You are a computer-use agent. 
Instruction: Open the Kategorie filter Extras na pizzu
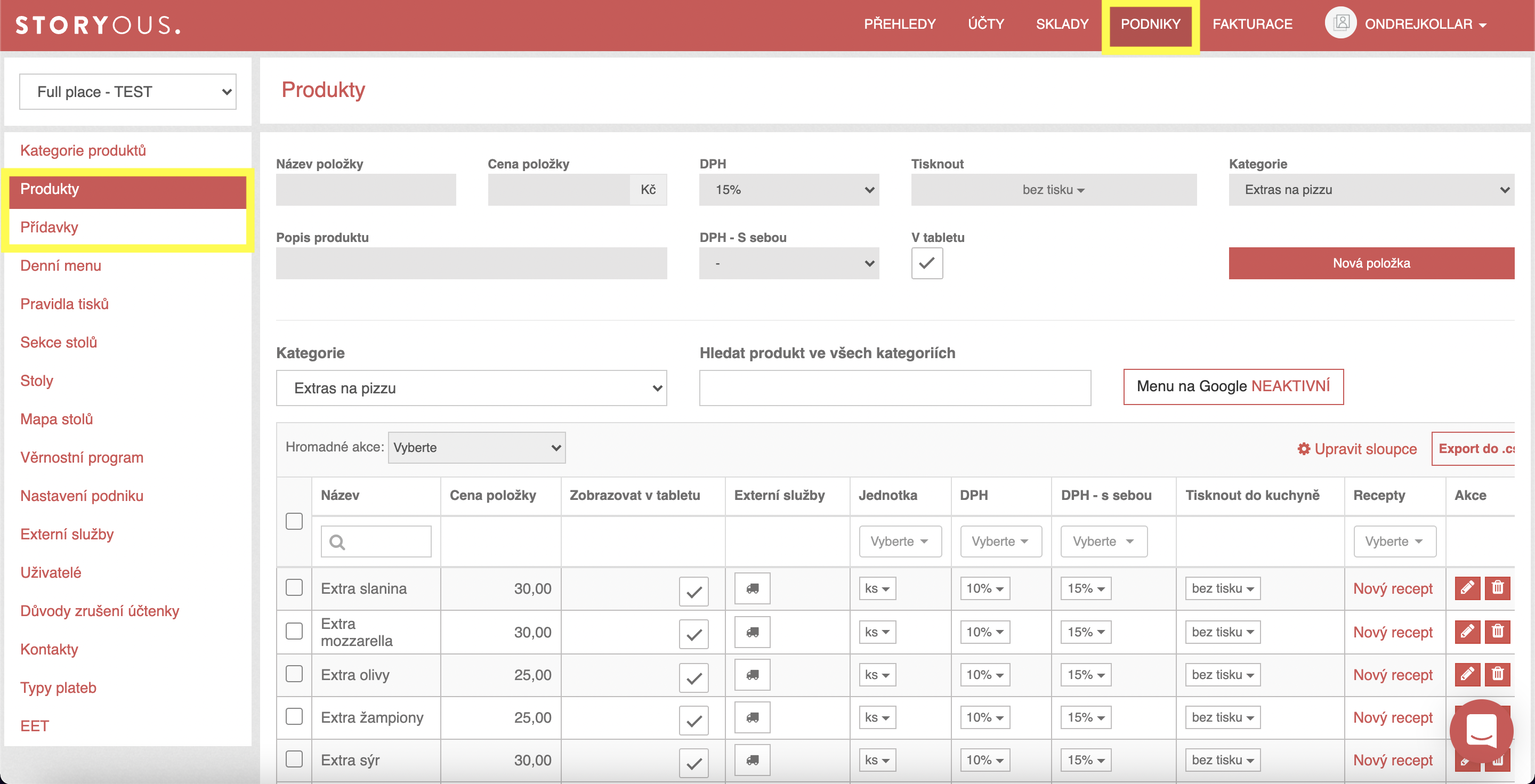point(471,389)
